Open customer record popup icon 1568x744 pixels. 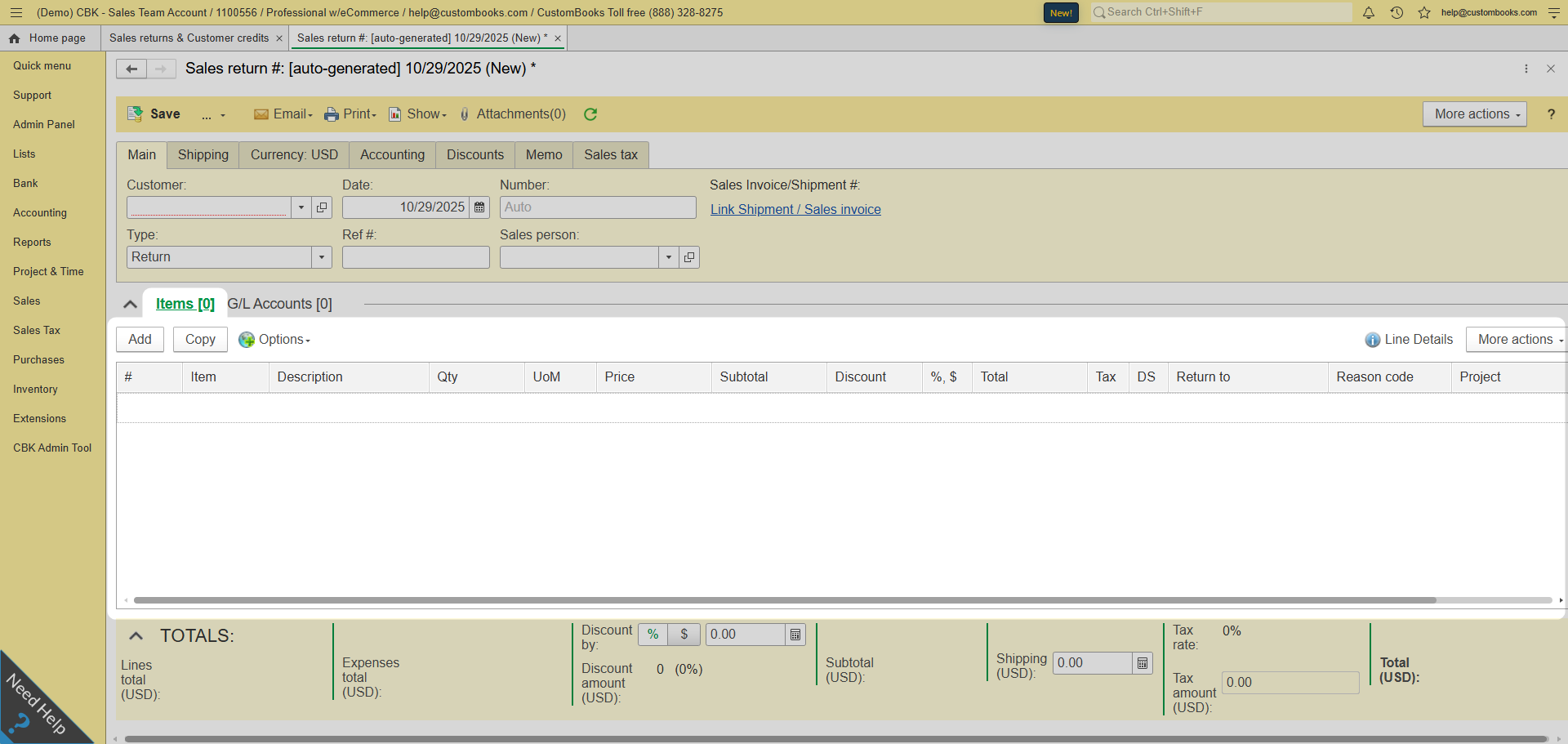tap(322, 207)
